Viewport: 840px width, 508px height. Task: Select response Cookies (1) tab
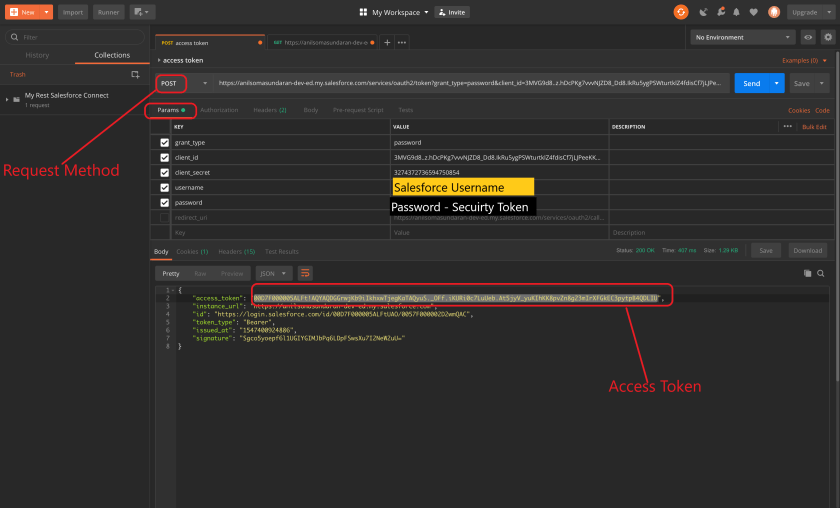192,251
